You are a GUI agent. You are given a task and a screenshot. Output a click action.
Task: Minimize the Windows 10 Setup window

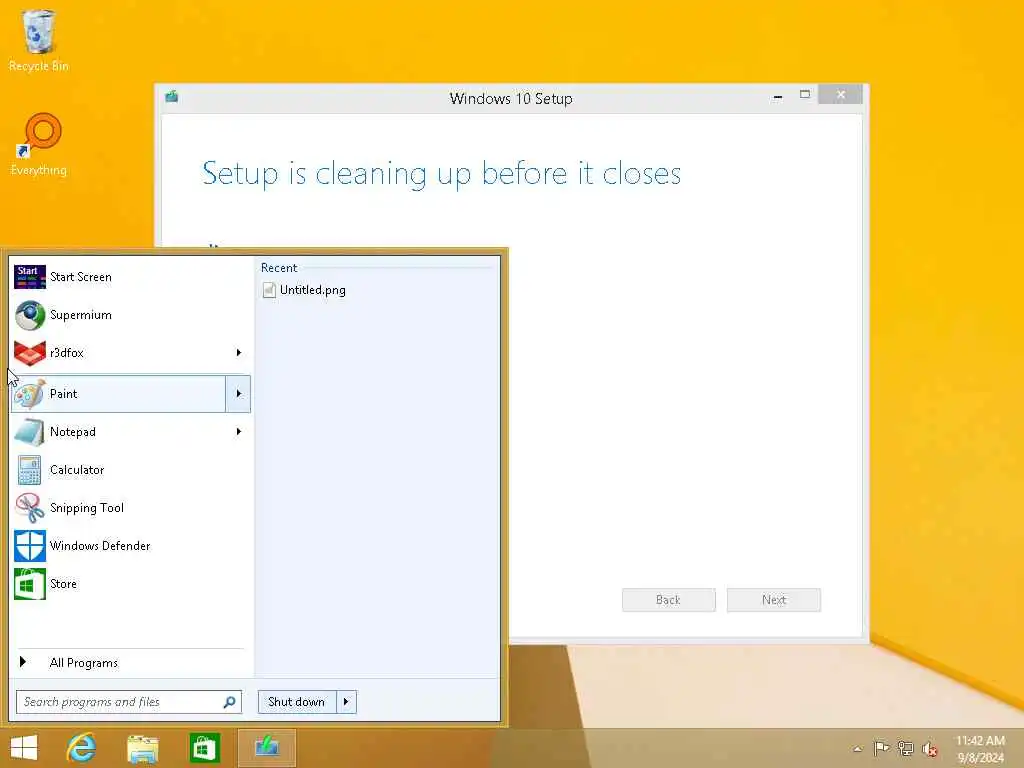tap(778, 96)
